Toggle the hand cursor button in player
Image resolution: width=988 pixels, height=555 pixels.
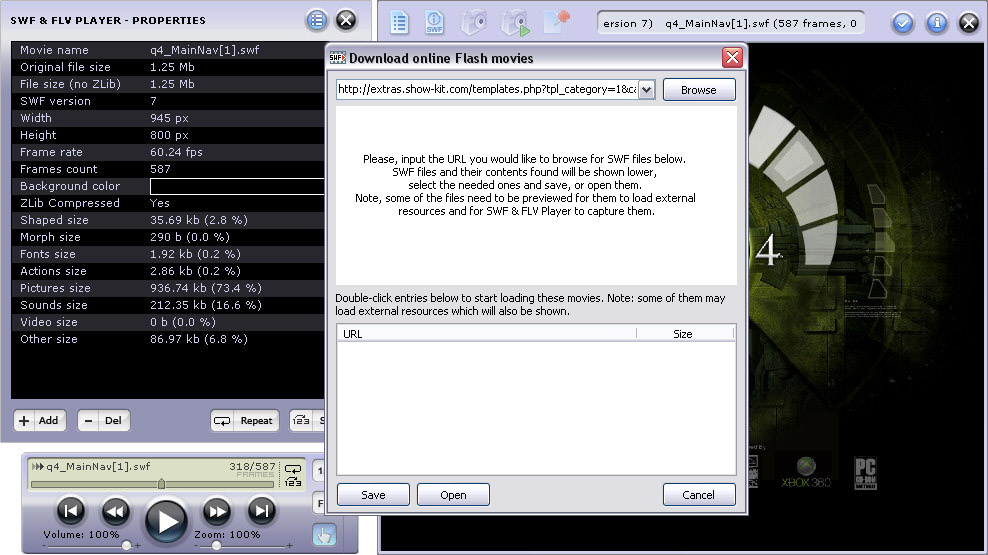(x=324, y=535)
